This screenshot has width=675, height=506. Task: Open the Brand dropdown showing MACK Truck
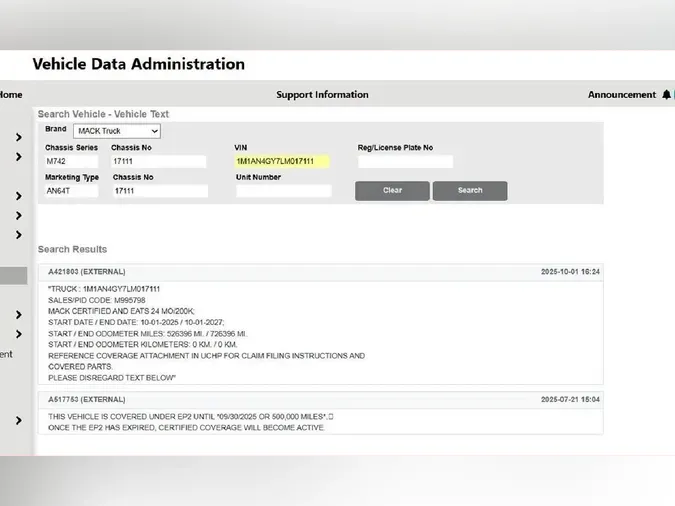point(116,131)
